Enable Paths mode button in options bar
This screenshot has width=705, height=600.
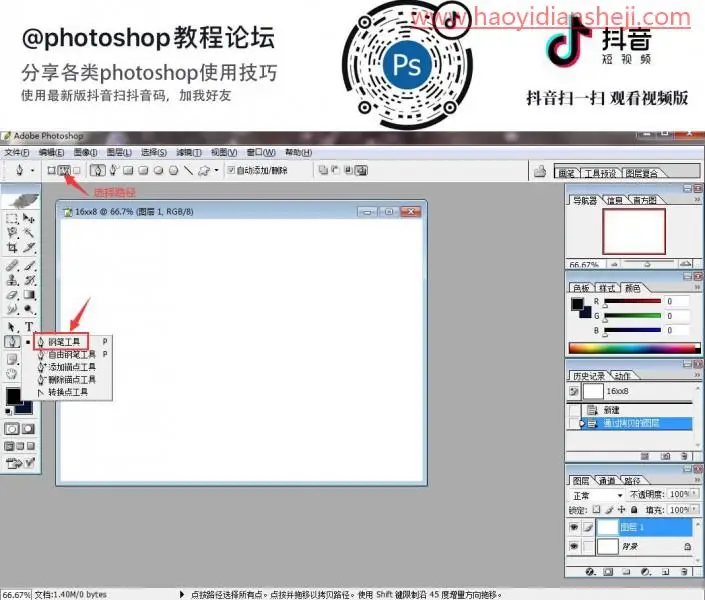pos(64,170)
